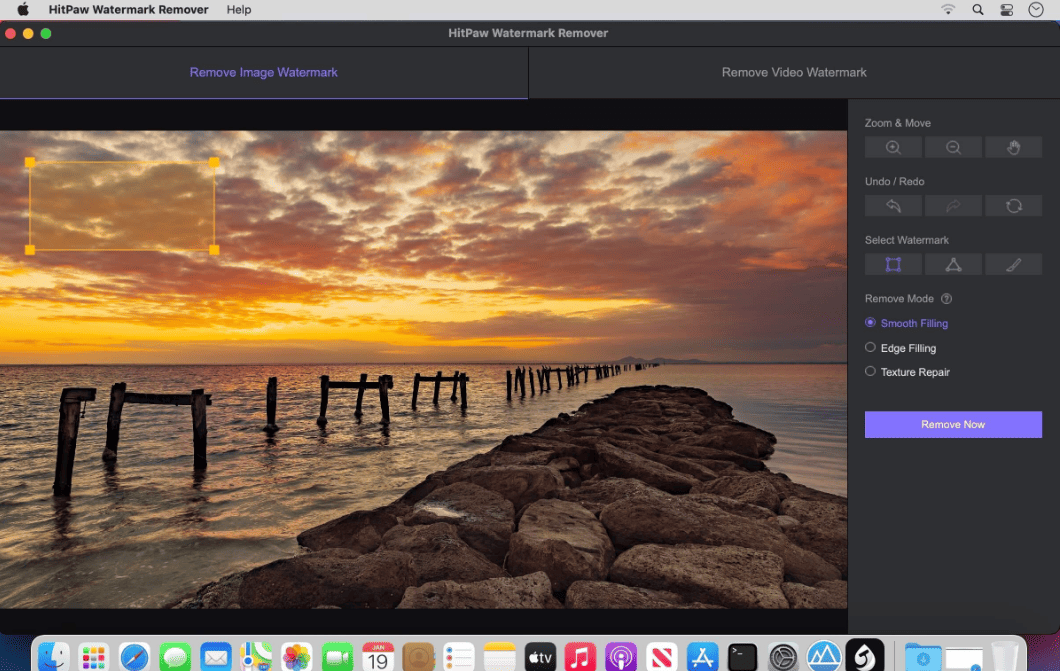
Task: Open Photos from the dock
Action: pos(297,656)
